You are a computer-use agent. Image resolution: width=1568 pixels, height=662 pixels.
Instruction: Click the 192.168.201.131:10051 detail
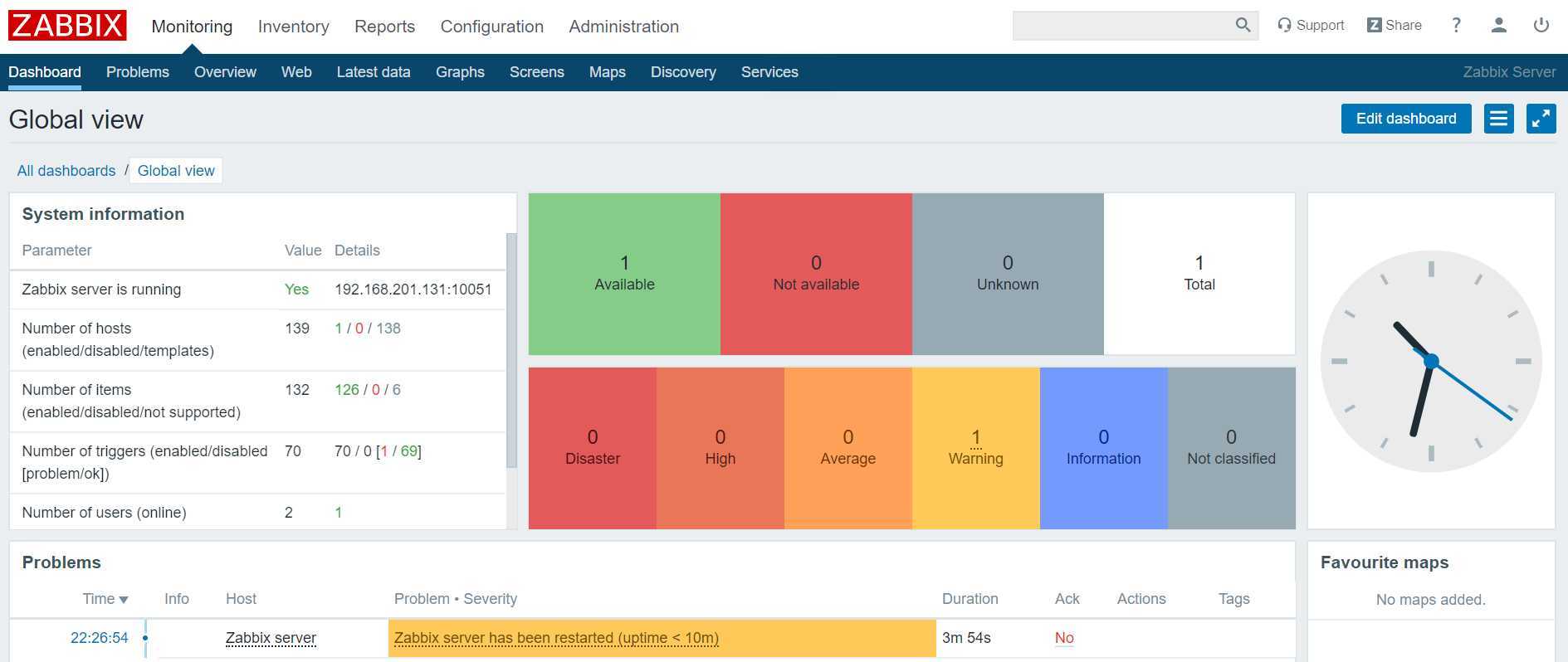413,290
